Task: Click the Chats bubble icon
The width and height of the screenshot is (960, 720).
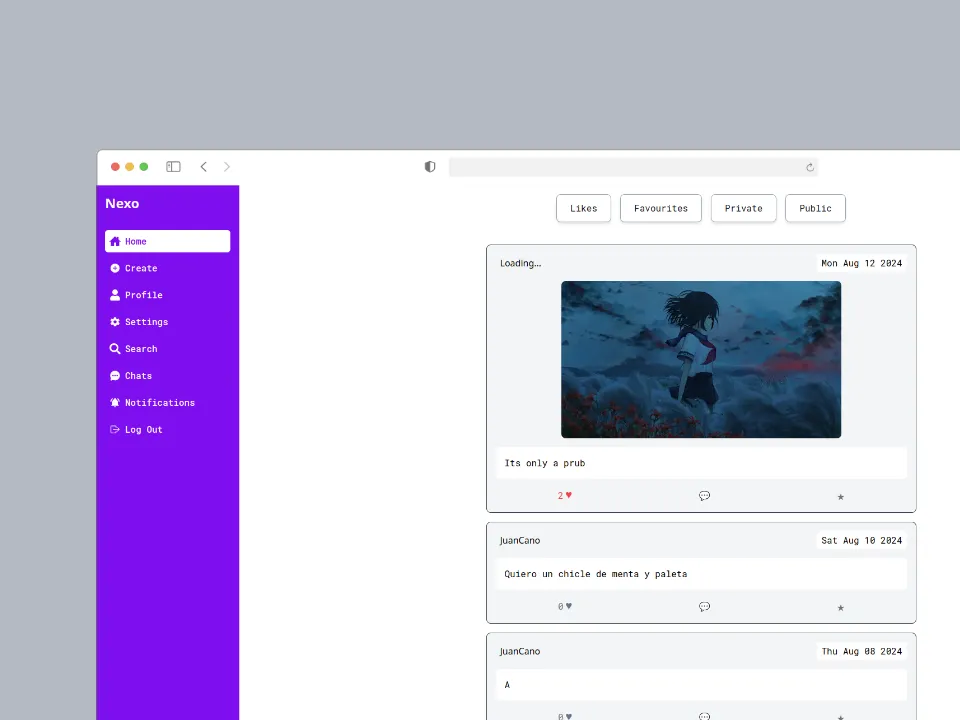Action: [x=115, y=376]
